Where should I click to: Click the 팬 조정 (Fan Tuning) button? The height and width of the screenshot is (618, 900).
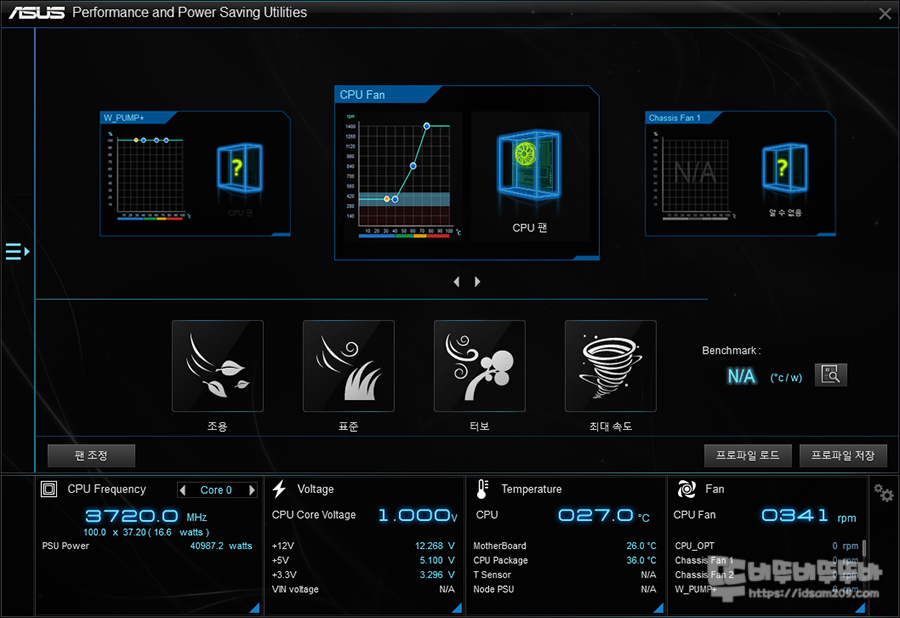click(x=91, y=456)
